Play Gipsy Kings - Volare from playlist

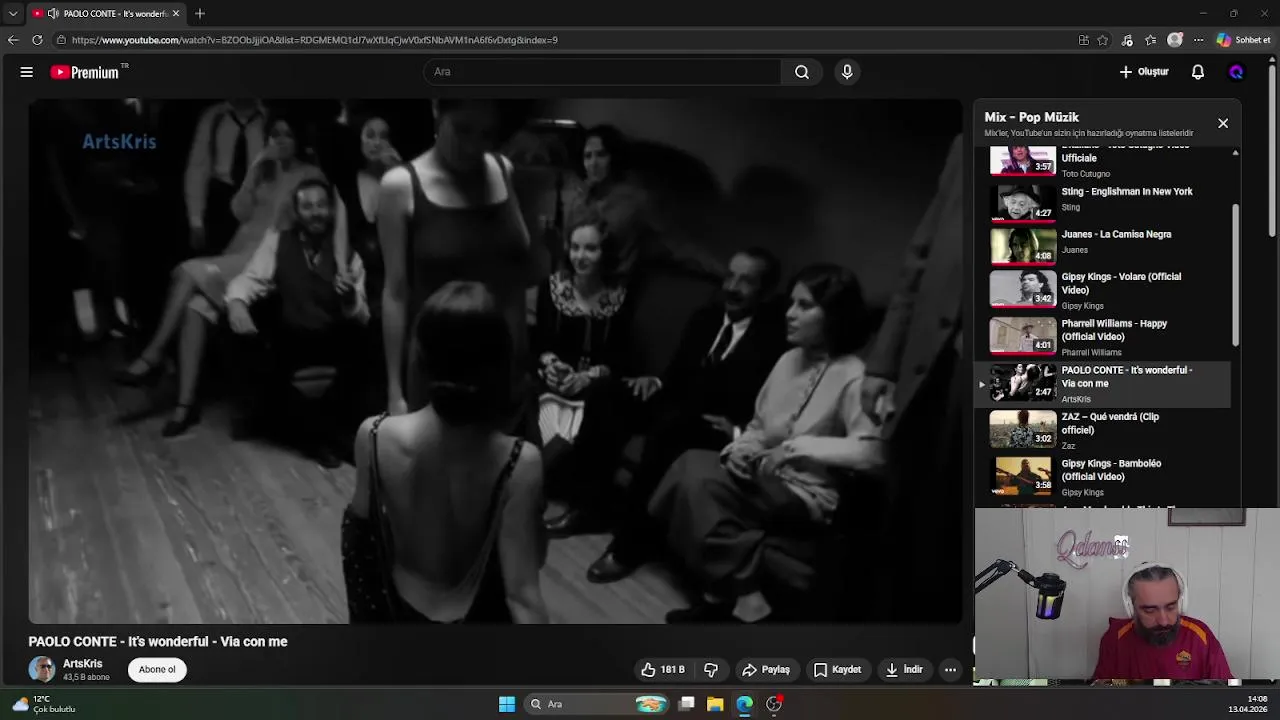pos(1104,290)
